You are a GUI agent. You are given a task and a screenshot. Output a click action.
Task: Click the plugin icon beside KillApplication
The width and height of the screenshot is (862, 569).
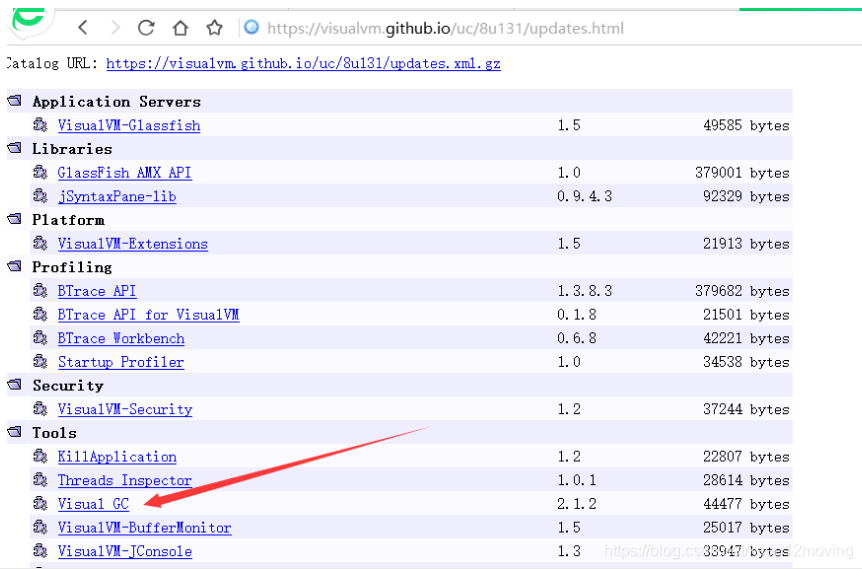(40, 455)
